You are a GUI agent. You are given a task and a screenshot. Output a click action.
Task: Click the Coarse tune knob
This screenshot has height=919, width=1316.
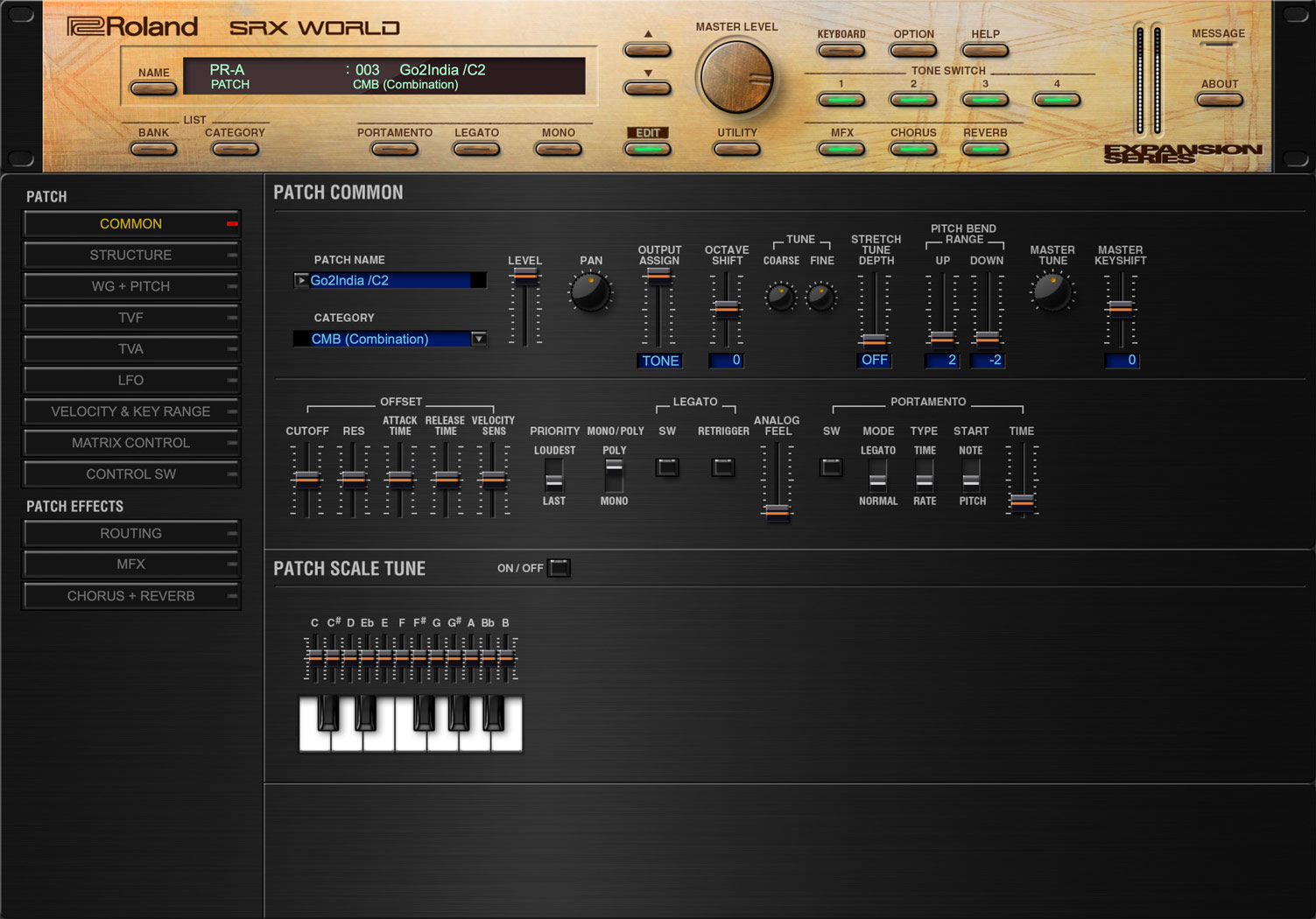(x=780, y=297)
